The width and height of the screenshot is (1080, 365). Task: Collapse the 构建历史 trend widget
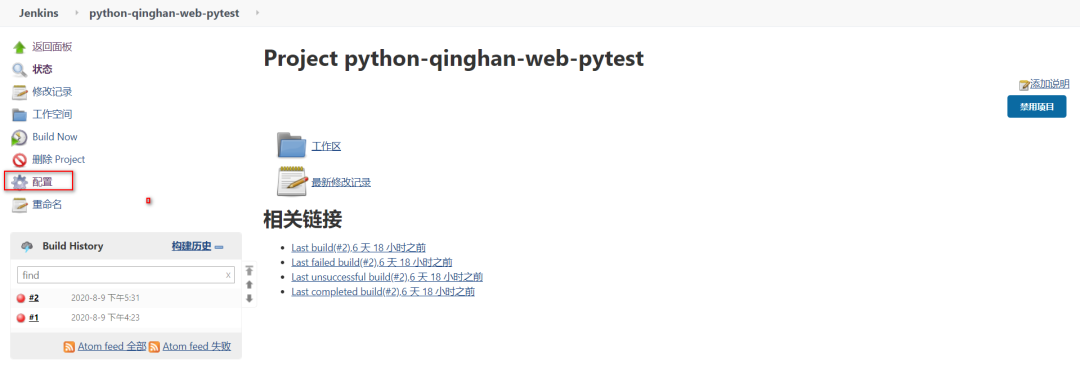[219, 247]
